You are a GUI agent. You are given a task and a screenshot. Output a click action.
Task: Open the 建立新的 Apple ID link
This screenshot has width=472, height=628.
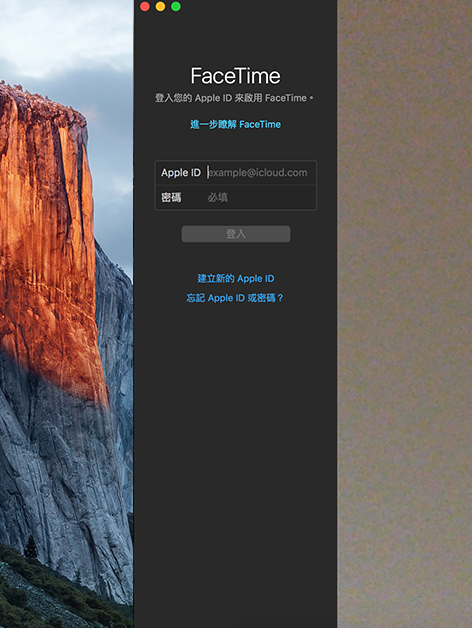pyautogui.click(x=236, y=278)
